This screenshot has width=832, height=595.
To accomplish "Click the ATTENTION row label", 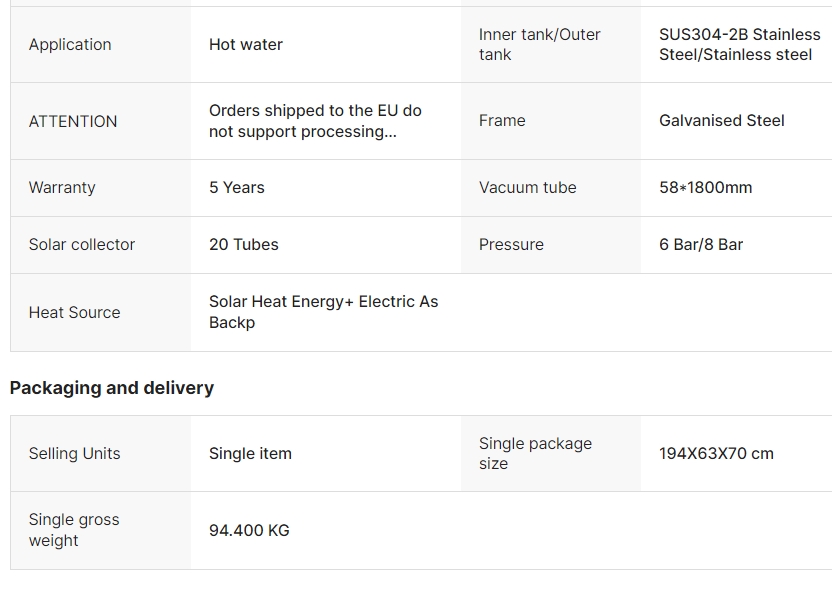I will pyautogui.click(x=73, y=121).
